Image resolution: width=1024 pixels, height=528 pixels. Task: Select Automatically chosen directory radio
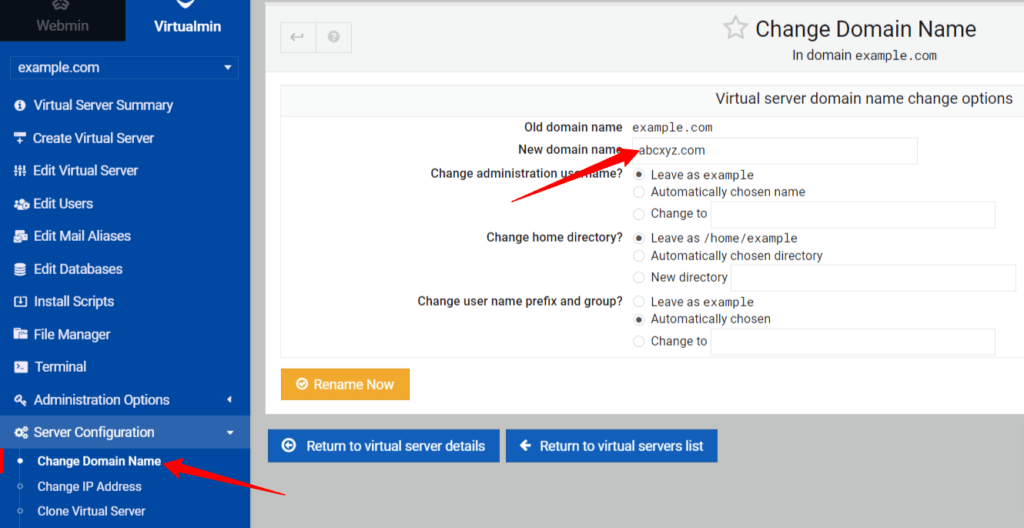639,256
